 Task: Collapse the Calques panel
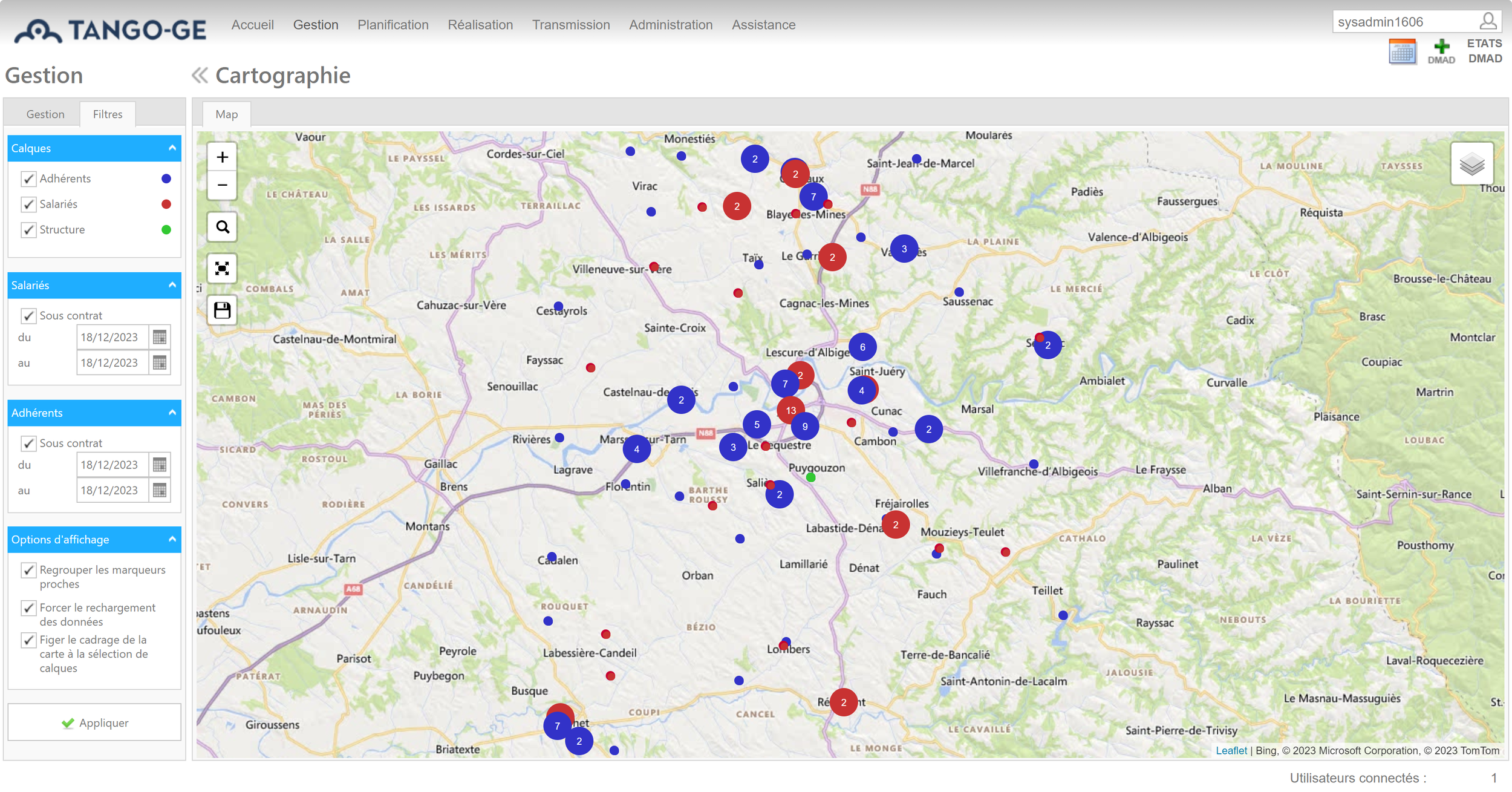coord(172,148)
